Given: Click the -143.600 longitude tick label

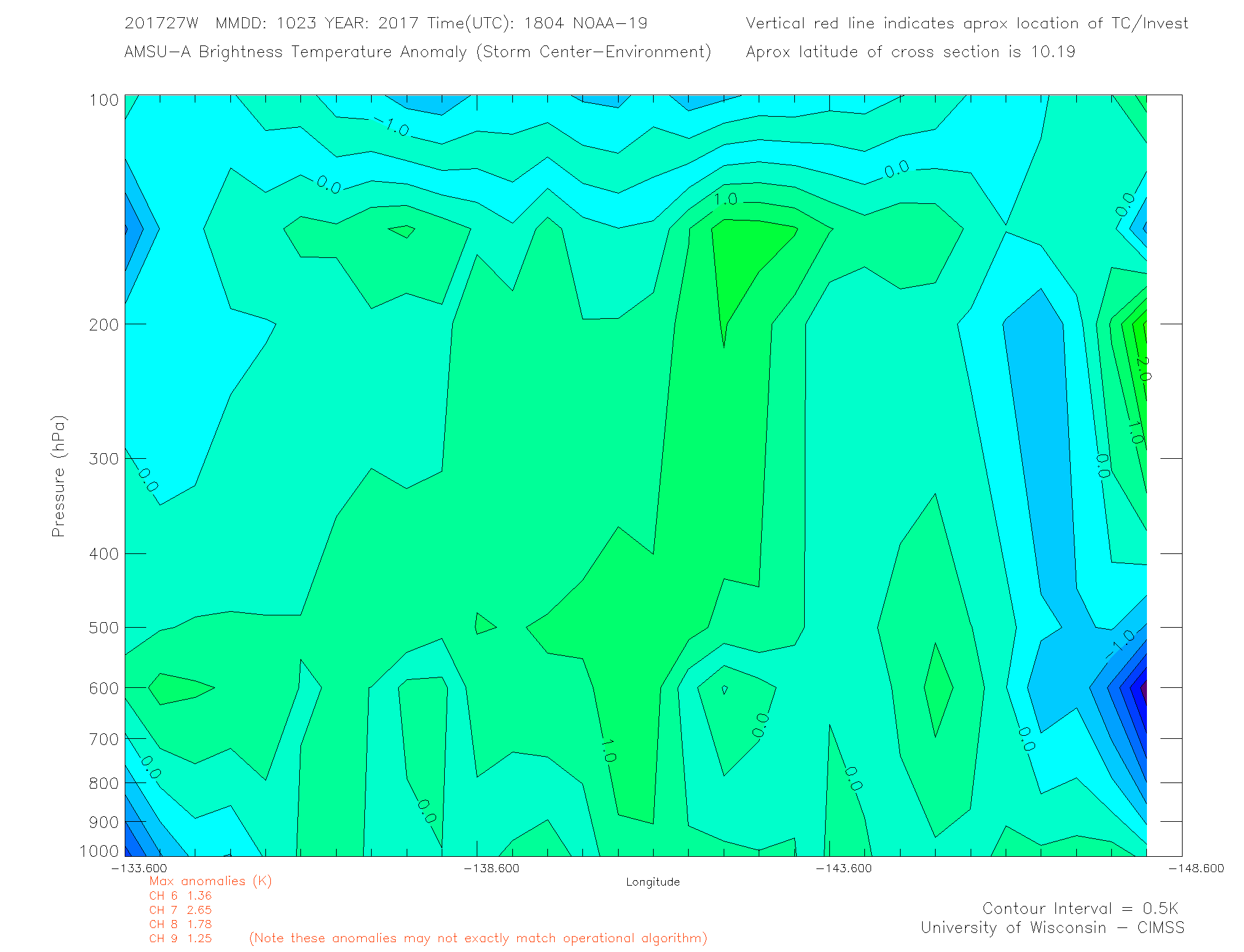Looking at the screenshot, I should (843, 868).
